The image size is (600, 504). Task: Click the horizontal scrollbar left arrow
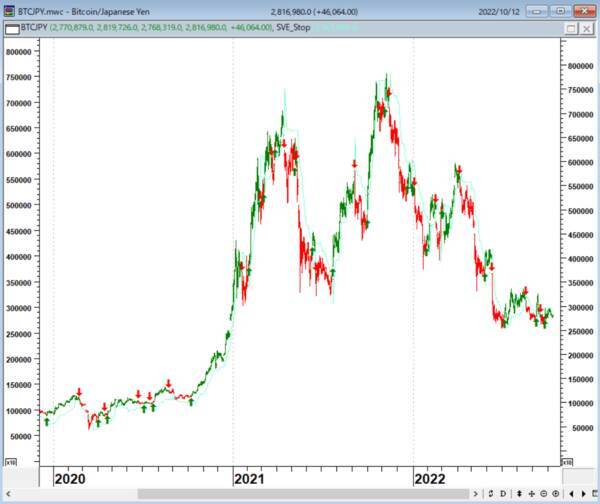(8, 494)
